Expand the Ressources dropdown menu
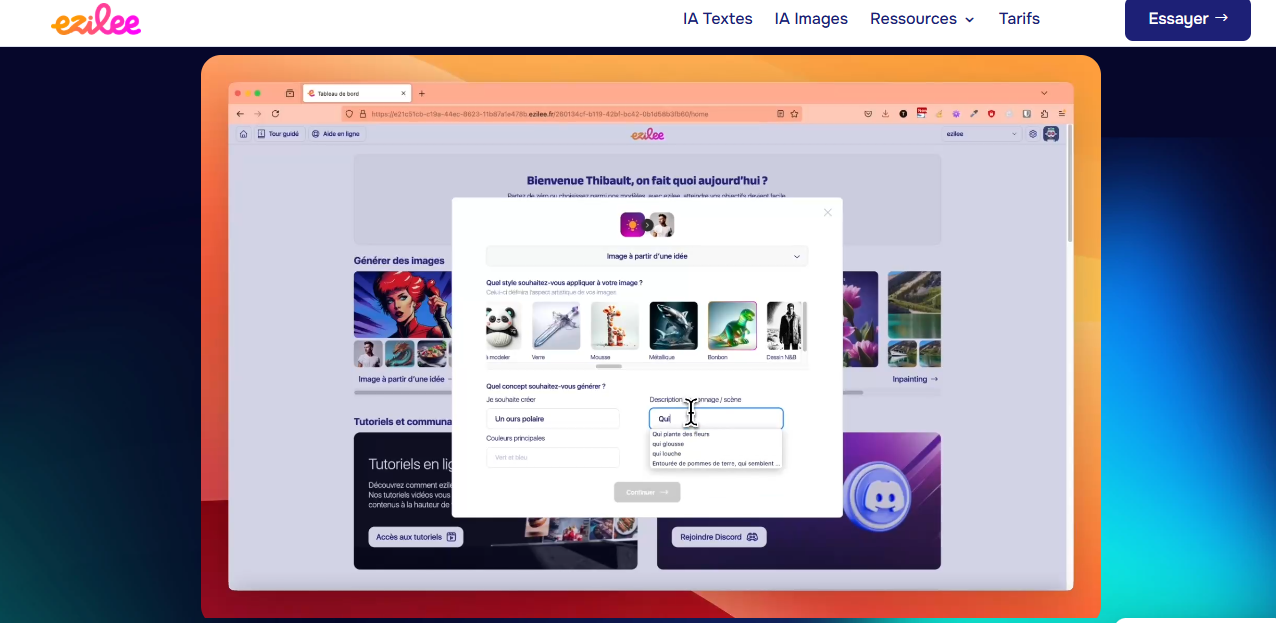The image size is (1276, 623). [921, 19]
